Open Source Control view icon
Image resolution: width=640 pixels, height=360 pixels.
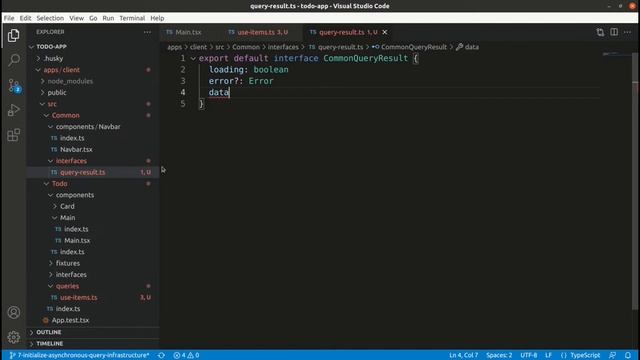pyautogui.click(x=13, y=86)
